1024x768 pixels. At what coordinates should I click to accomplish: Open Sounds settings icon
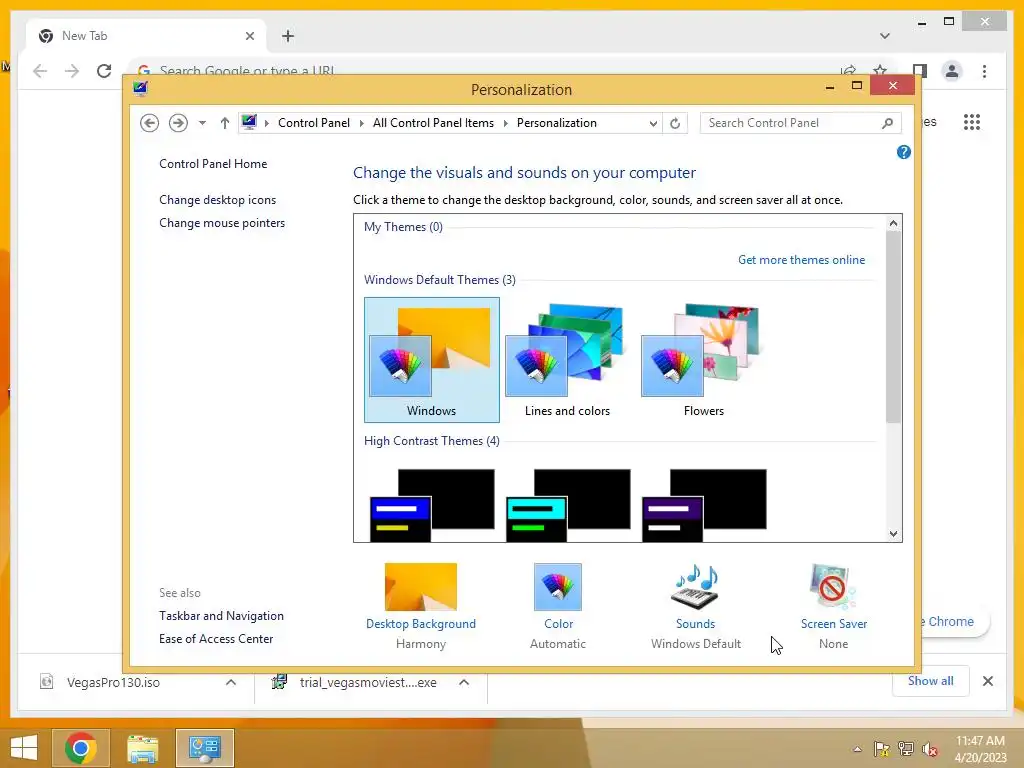[696, 585]
